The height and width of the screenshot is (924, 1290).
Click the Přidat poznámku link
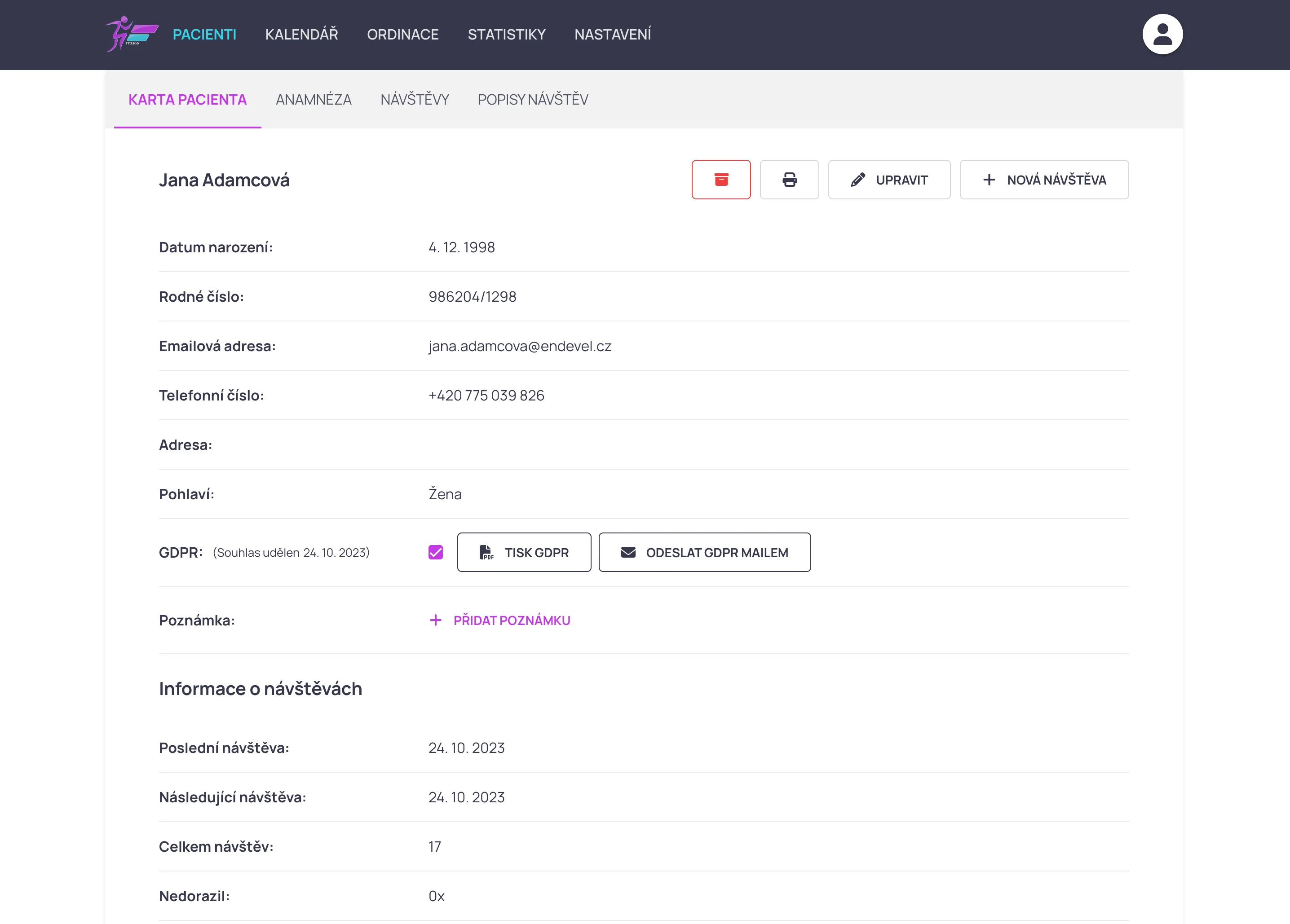(511, 620)
